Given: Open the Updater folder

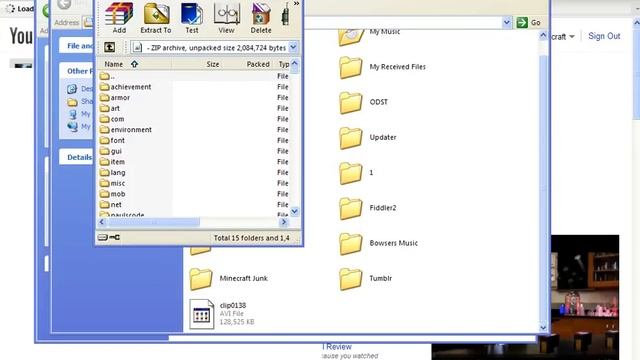Looking at the screenshot, I should coord(368,138).
